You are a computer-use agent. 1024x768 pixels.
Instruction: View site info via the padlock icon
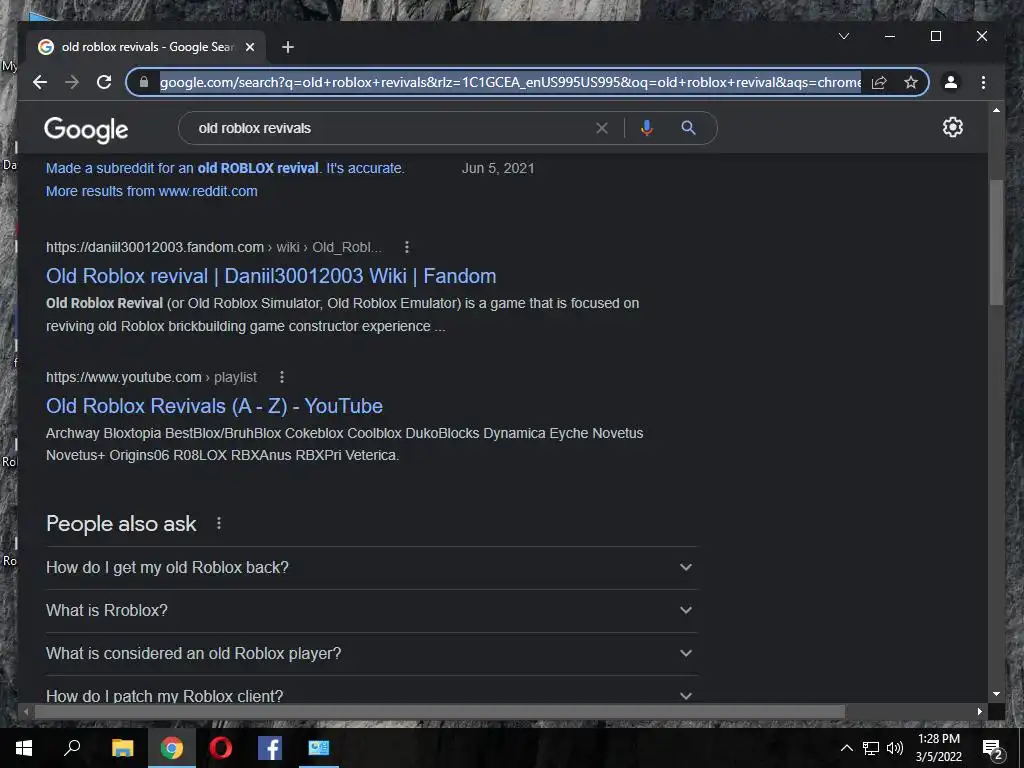tap(144, 82)
